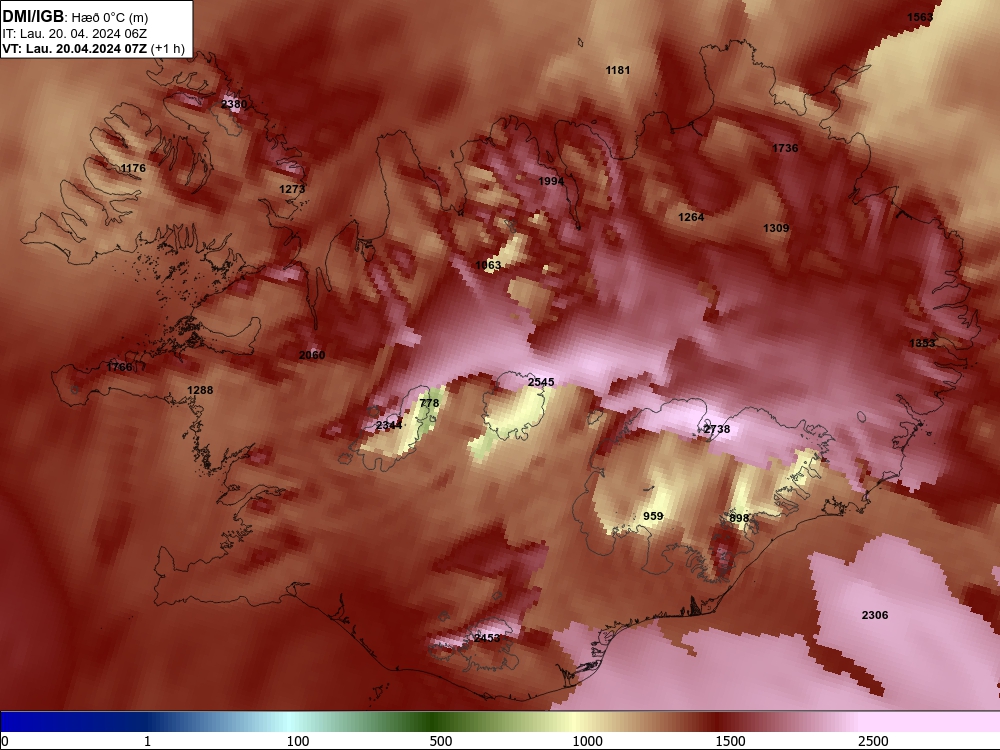Click the legend tick label 500

[x=441, y=741]
